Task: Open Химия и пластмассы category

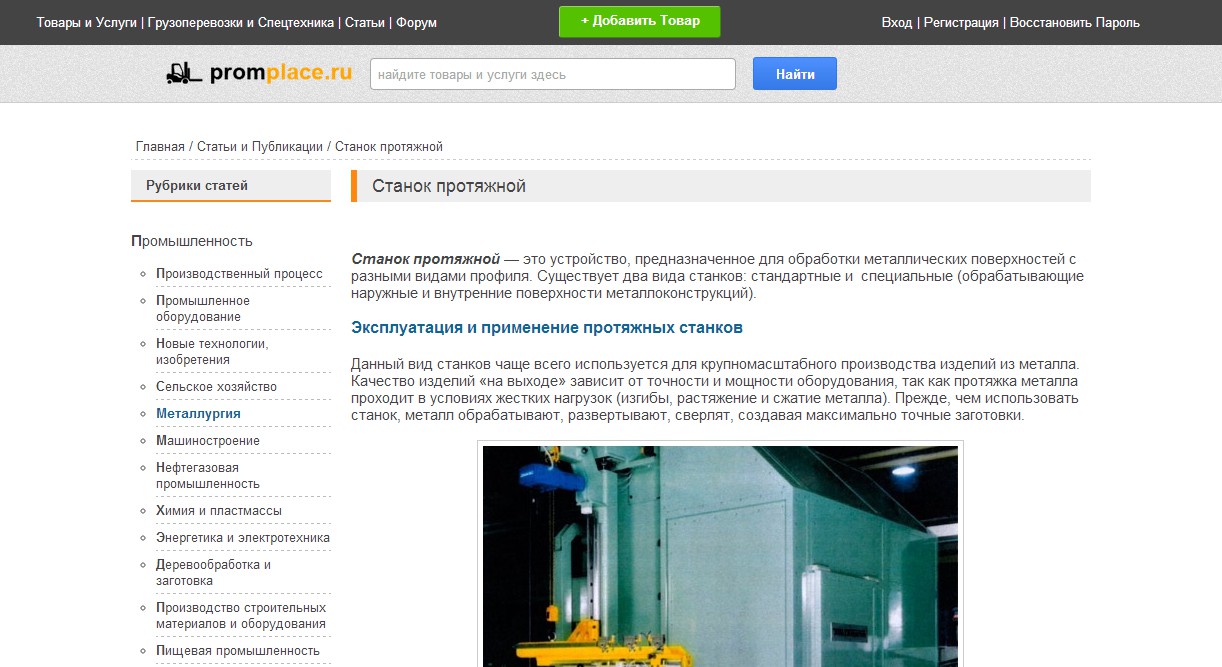Action: point(219,511)
